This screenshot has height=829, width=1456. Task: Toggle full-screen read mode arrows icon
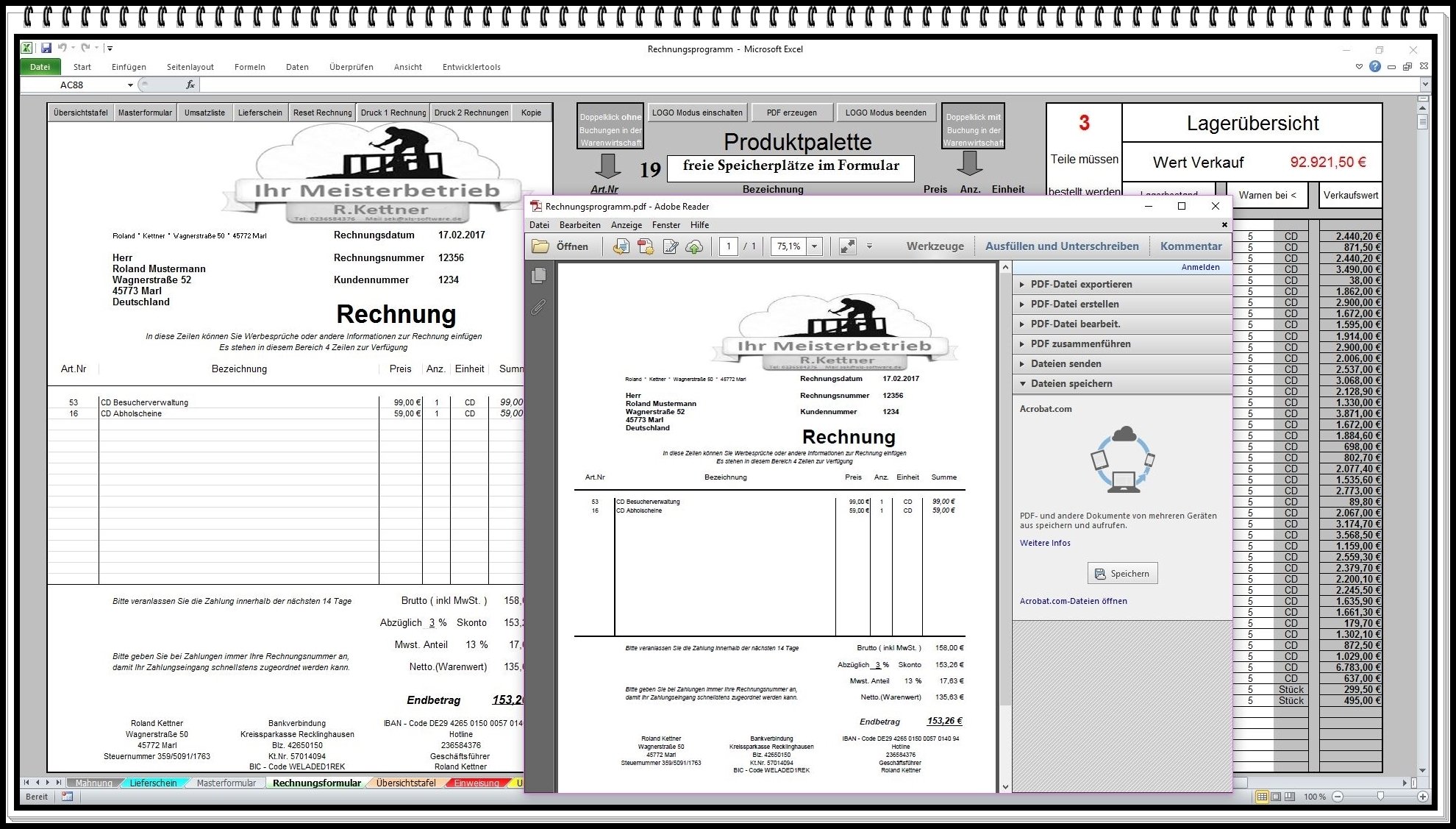(848, 246)
